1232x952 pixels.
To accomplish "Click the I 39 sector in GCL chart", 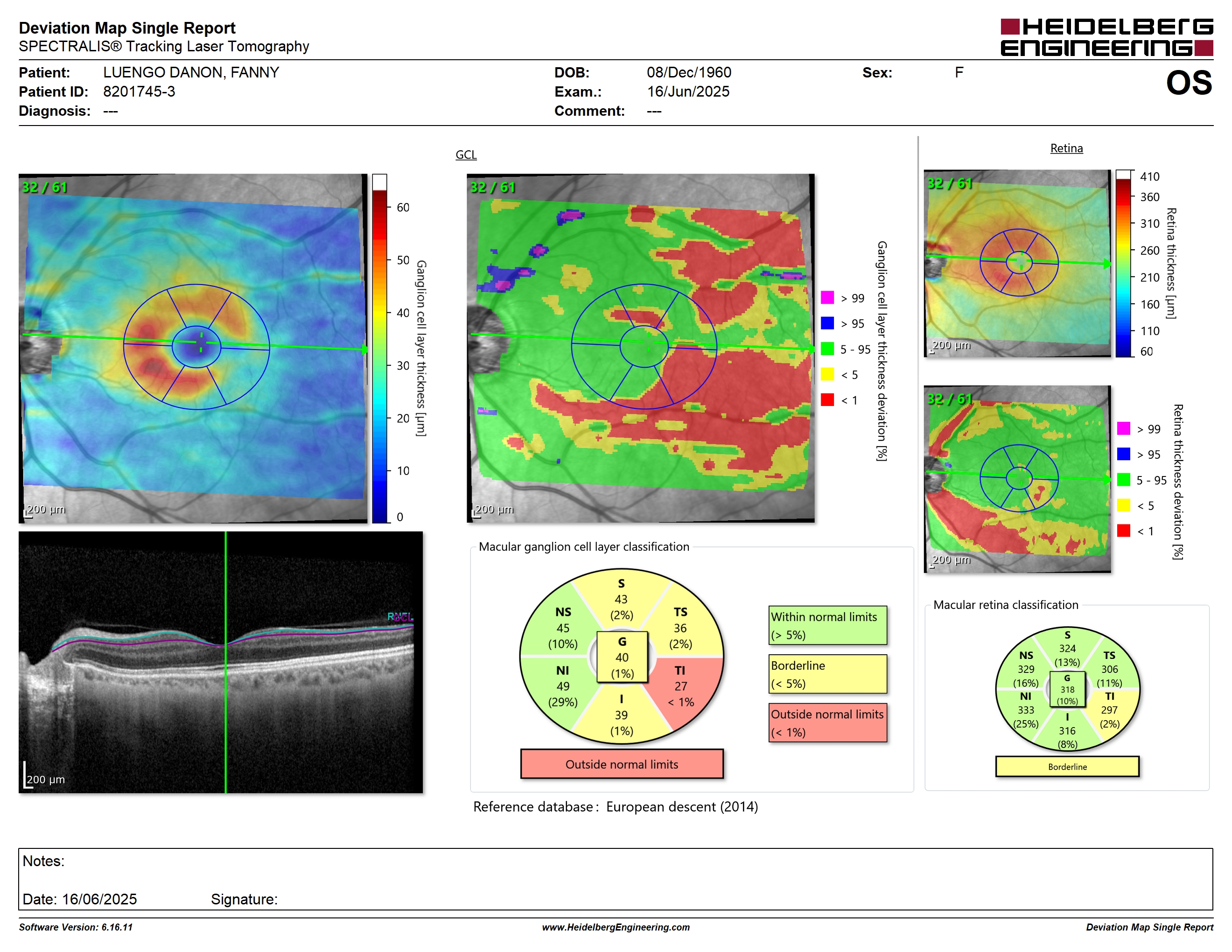I will (621, 714).
